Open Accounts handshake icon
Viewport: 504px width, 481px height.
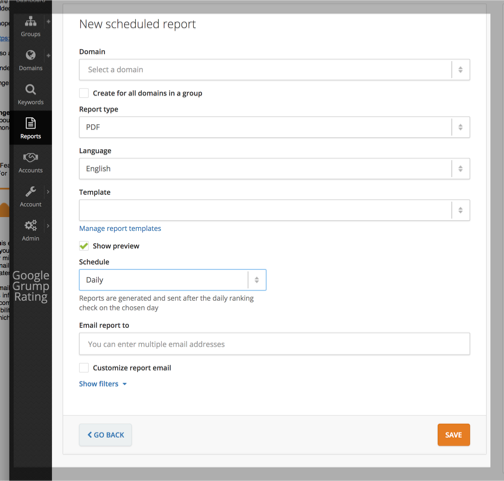tap(30, 157)
